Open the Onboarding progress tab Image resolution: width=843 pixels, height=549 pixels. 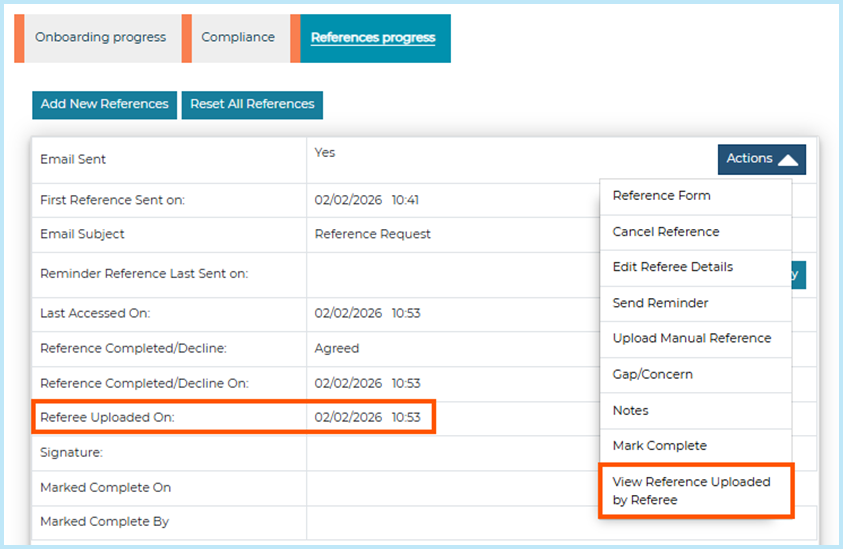[x=101, y=38]
